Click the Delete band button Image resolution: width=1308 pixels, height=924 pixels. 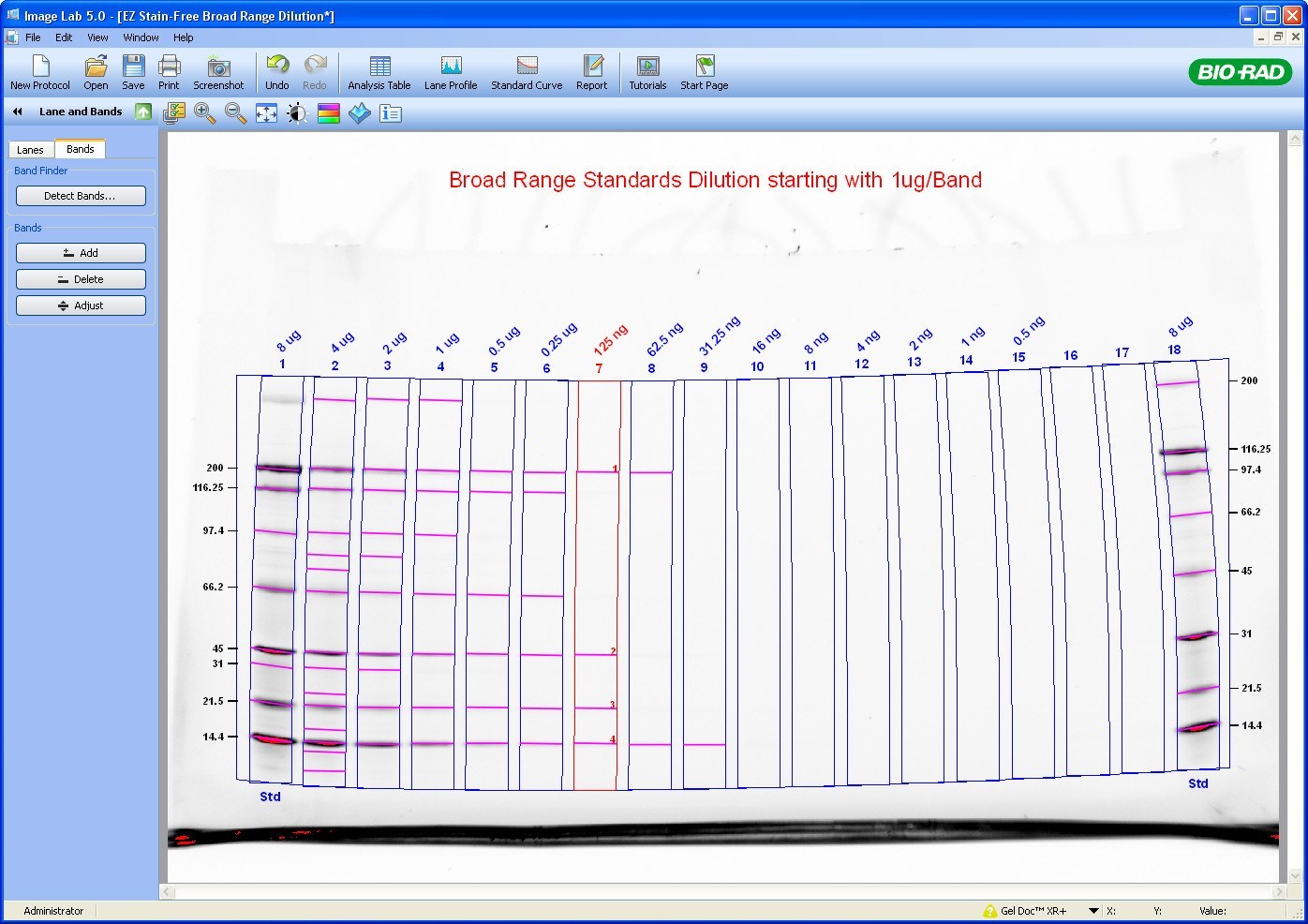pyautogui.click(x=81, y=279)
